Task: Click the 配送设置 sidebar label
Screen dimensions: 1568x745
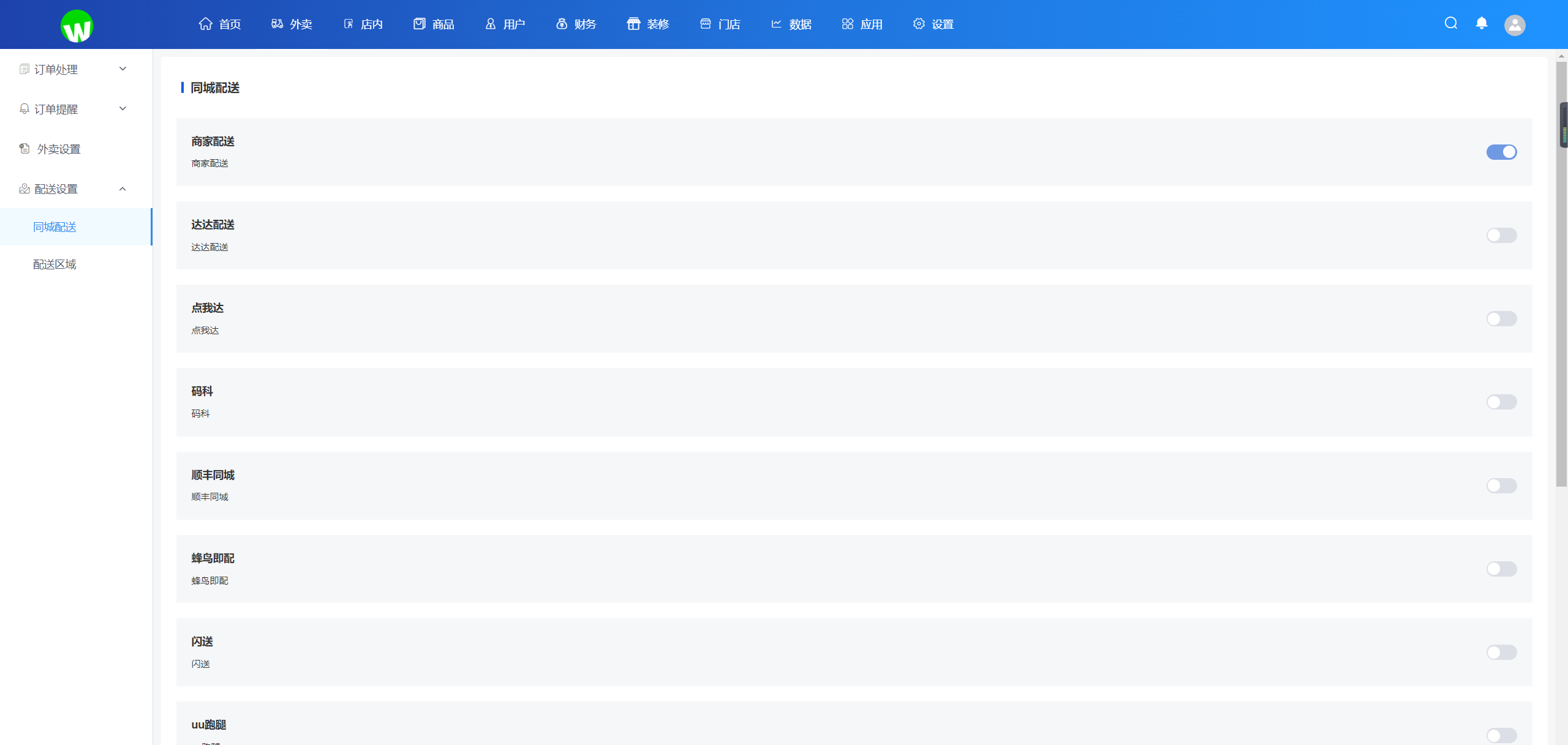Action: pyautogui.click(x=56, y=189)
